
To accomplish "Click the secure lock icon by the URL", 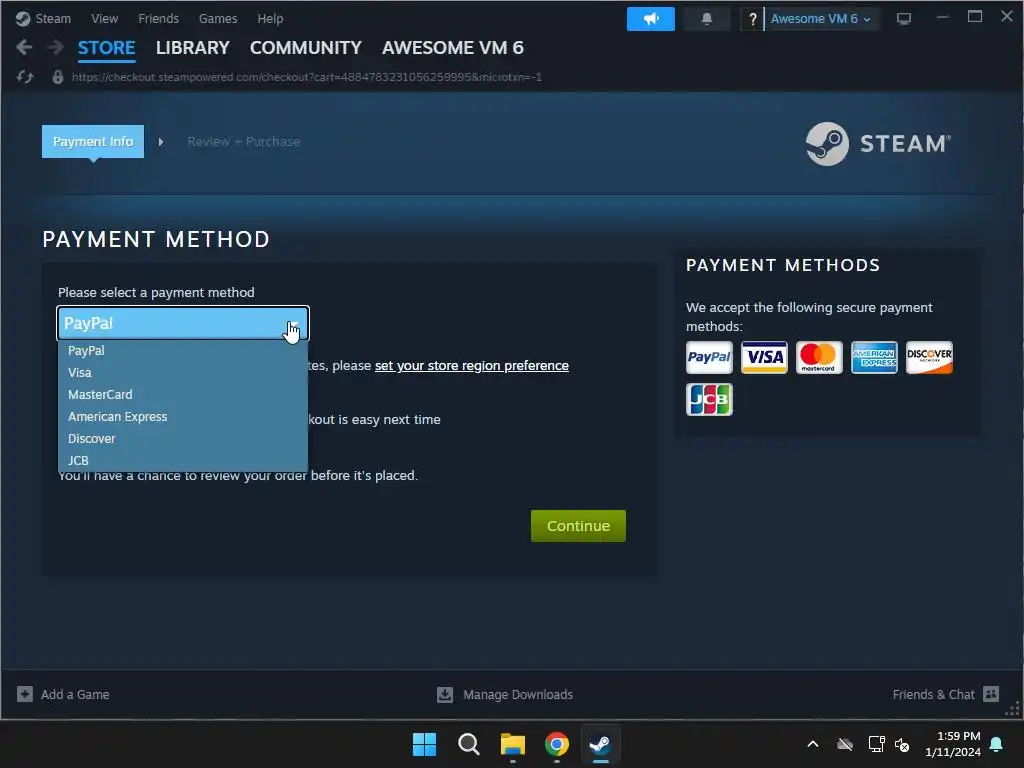I will point(57,77).
